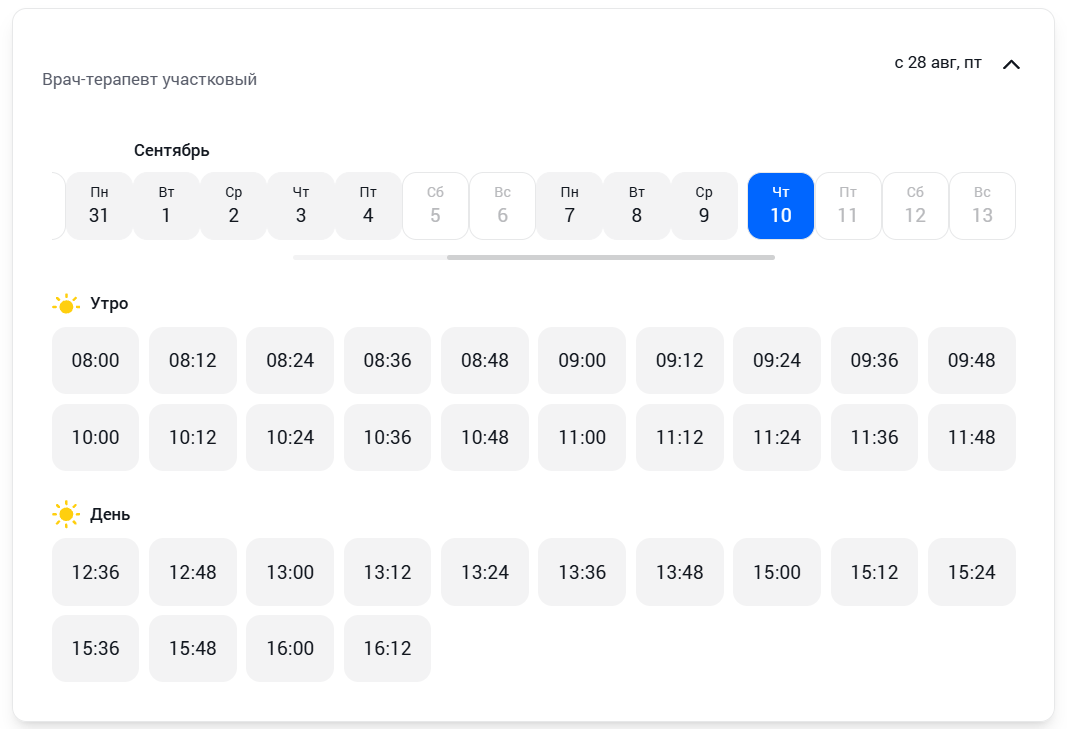Pick the 11:24 time slot
The height and width of the screenshot is (729, 1067).
[776, 437]
